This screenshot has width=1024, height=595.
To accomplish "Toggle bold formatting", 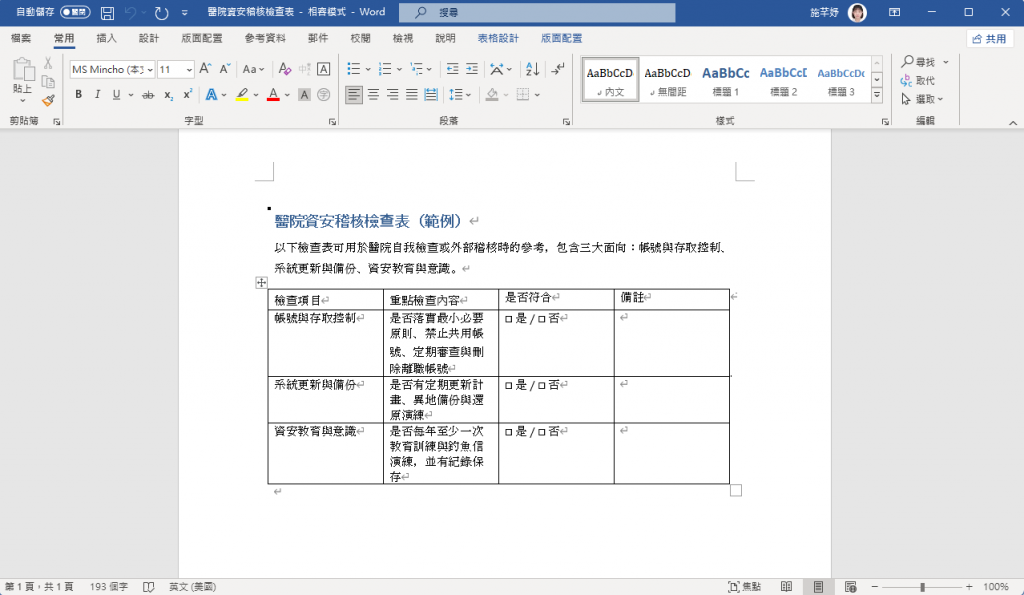I will 78,95.
